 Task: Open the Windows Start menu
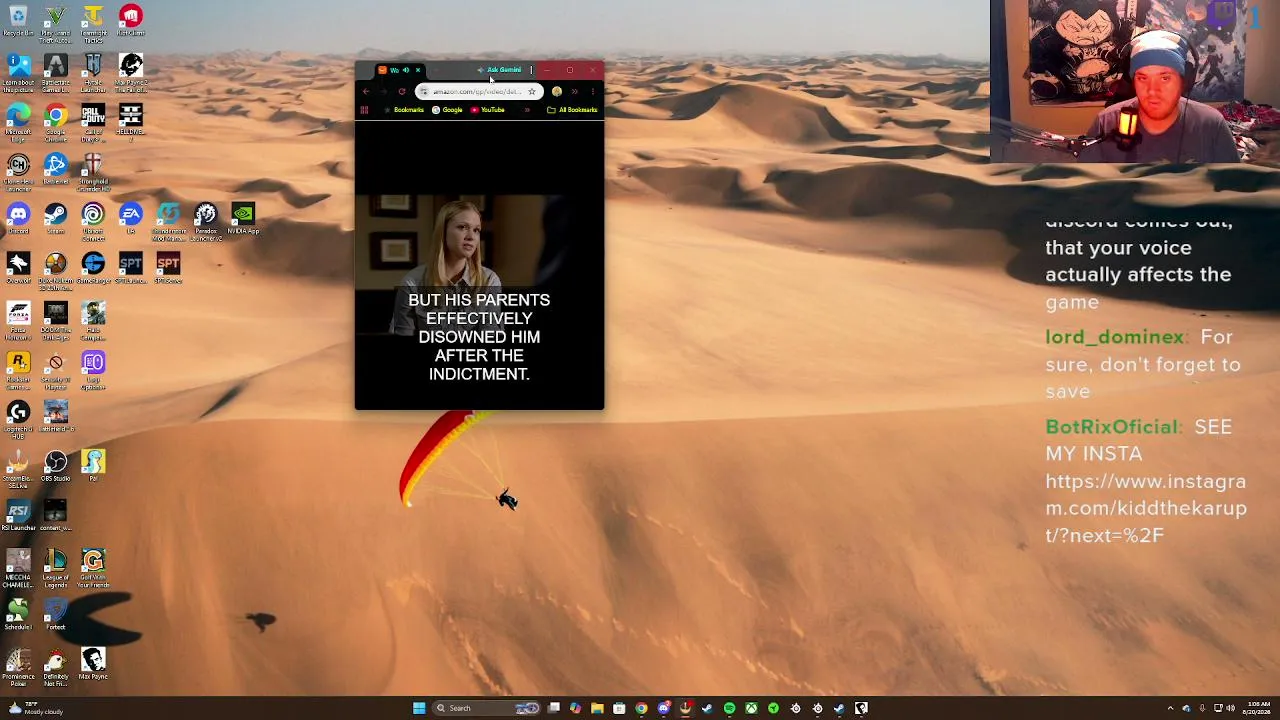419,708
